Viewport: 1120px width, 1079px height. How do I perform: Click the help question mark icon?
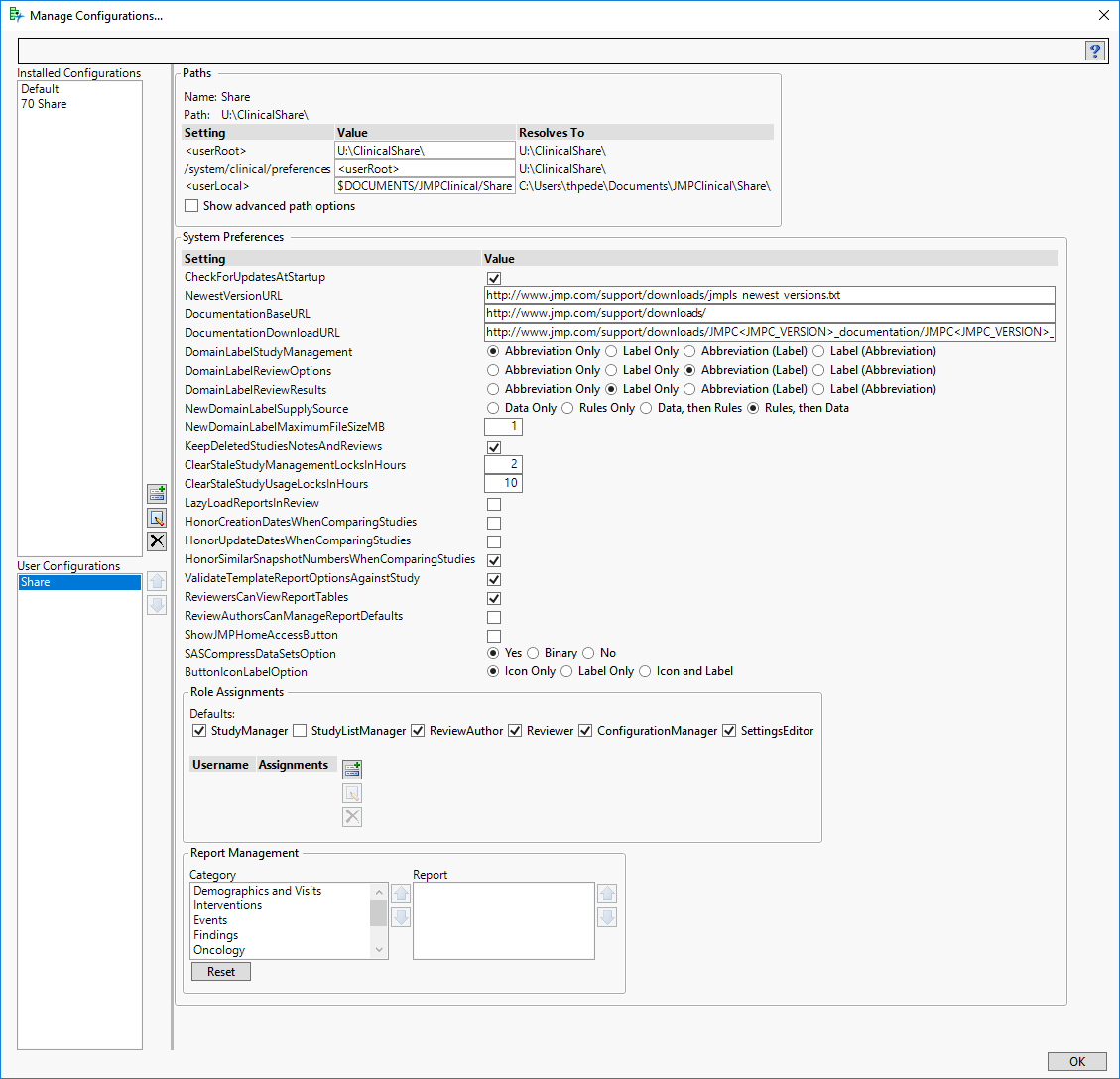coord(1094,52)
